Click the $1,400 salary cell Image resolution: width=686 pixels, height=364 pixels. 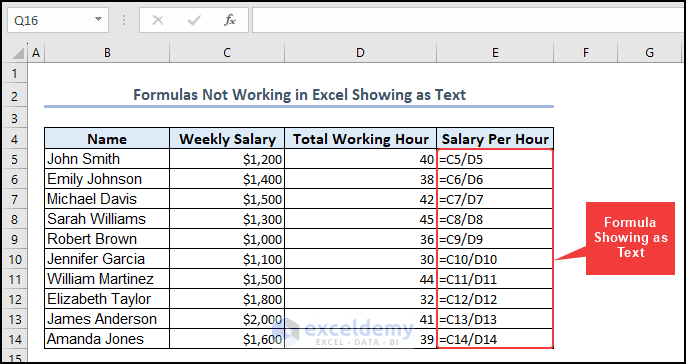[x=227, y=179]
